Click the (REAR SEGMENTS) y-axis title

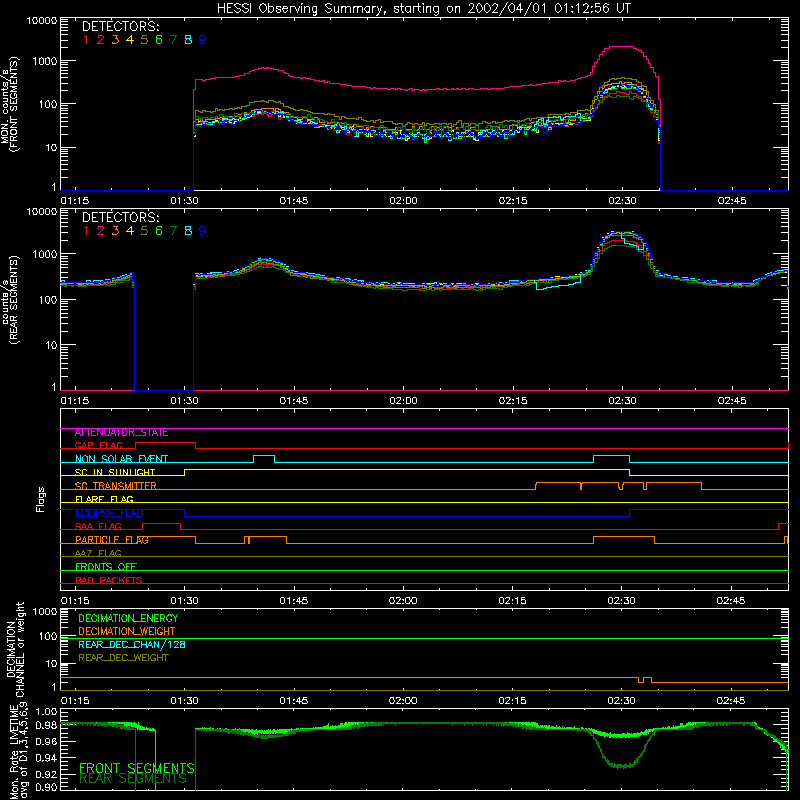coord(14,299)
